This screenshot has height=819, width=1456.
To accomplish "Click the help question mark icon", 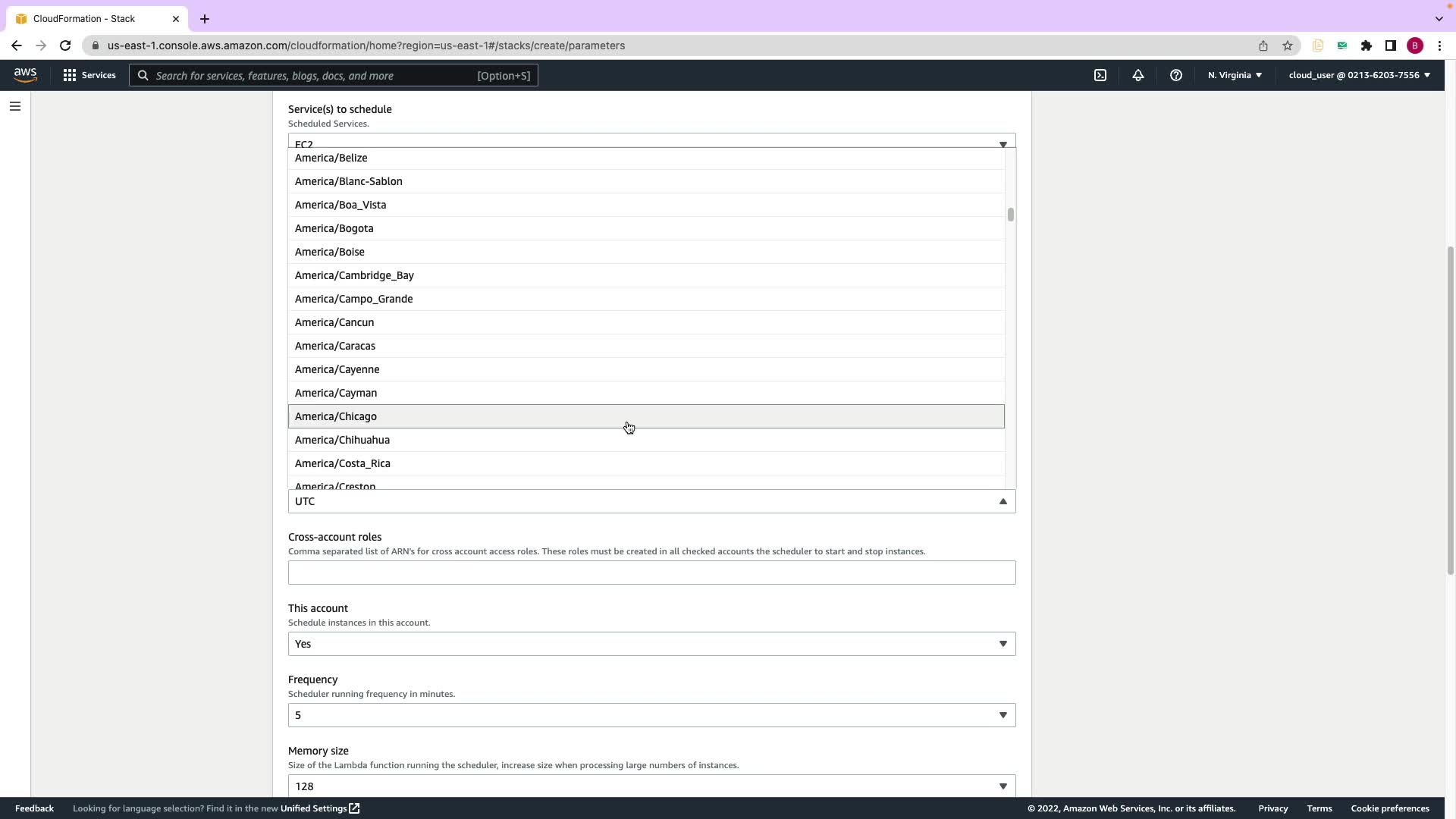I will 1176,75.
